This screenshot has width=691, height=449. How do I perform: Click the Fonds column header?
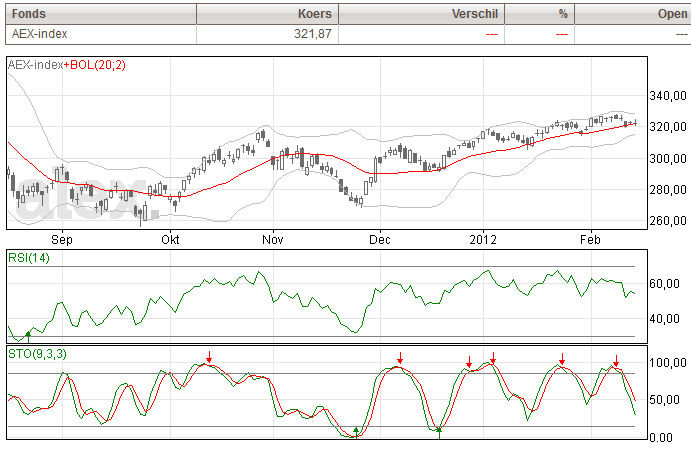(101, 14)
